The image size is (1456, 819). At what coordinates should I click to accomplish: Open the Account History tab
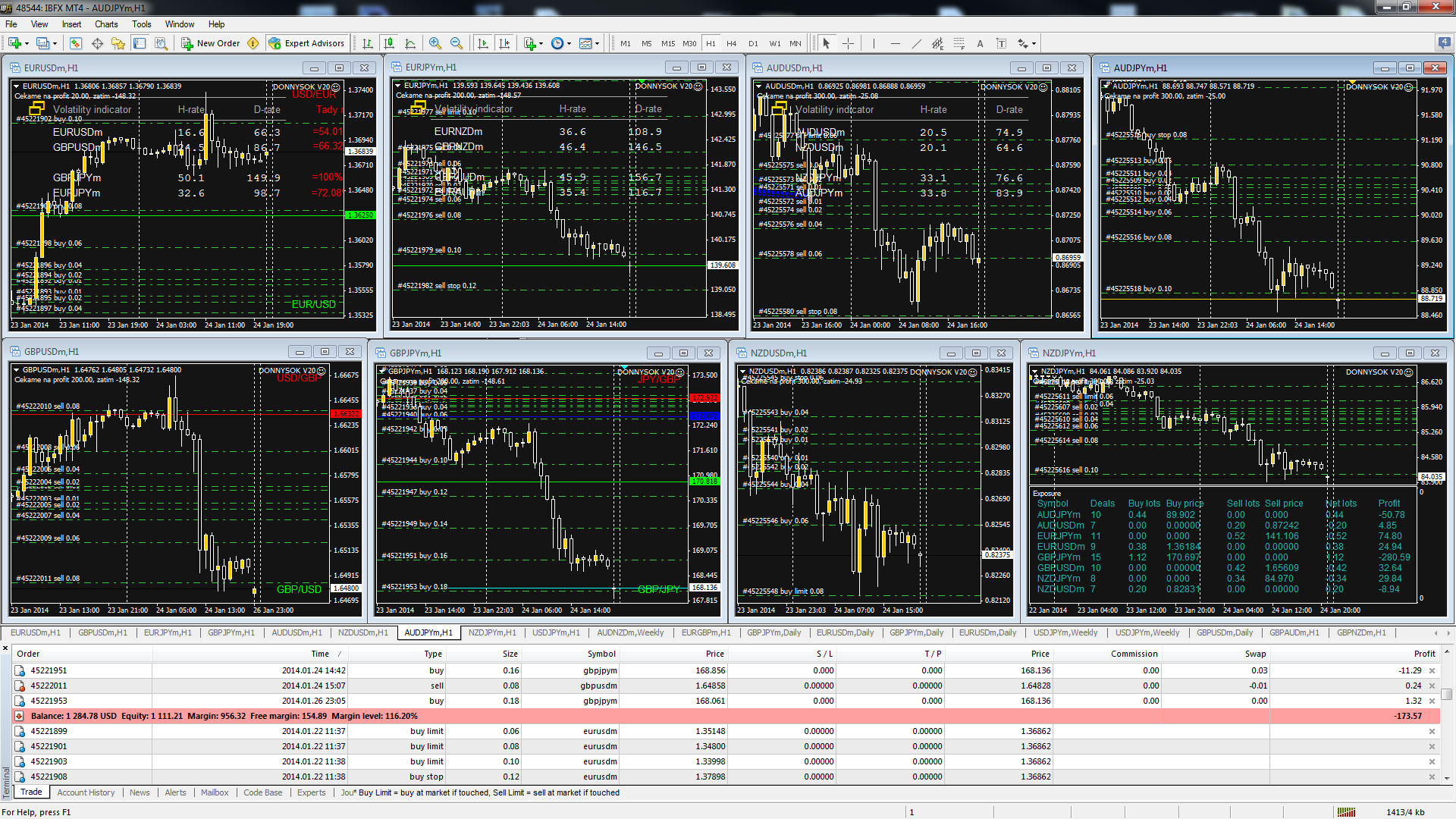(86, 792)
